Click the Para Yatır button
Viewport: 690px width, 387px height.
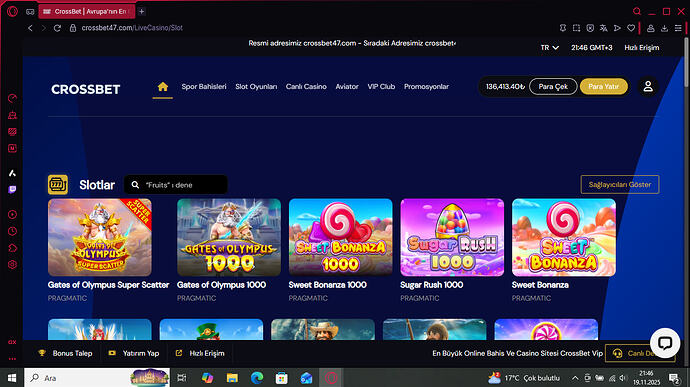click(603, 86)
